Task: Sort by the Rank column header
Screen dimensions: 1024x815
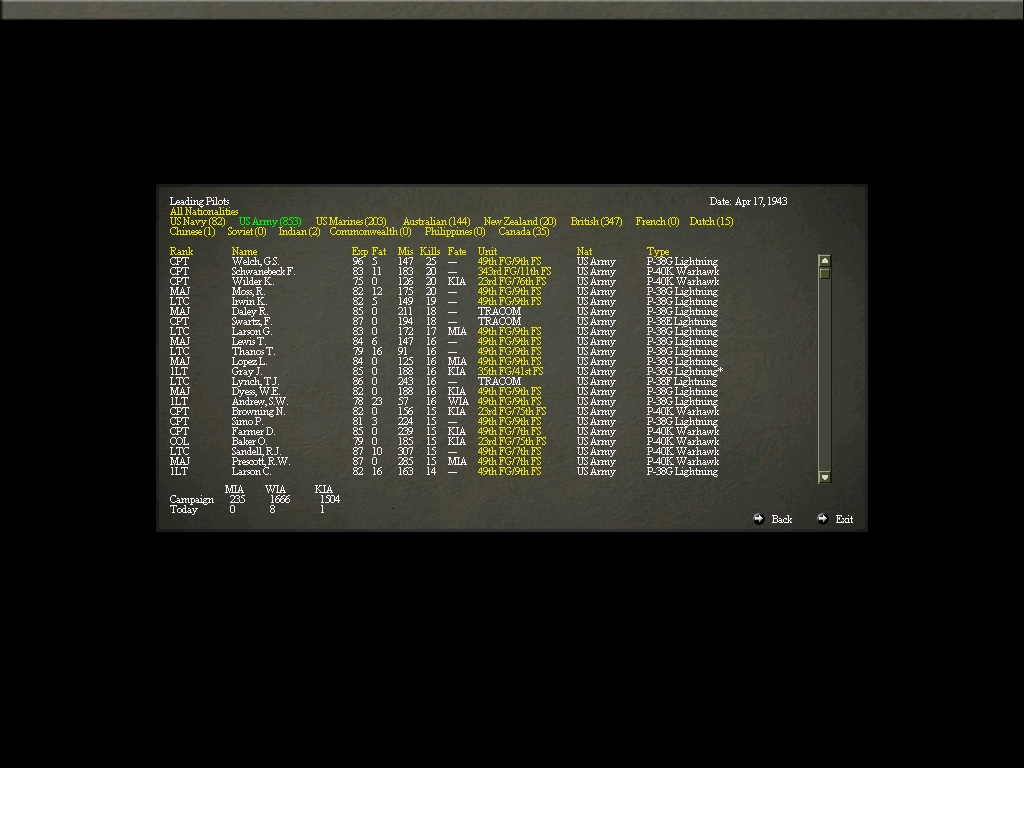Action: pos(181,251)
